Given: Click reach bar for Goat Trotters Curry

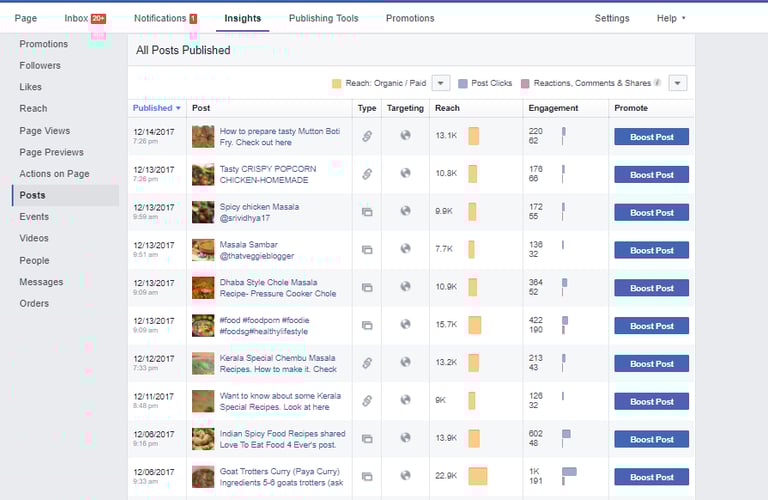Looking at the screenshot, I should click(x=478, y=476).
